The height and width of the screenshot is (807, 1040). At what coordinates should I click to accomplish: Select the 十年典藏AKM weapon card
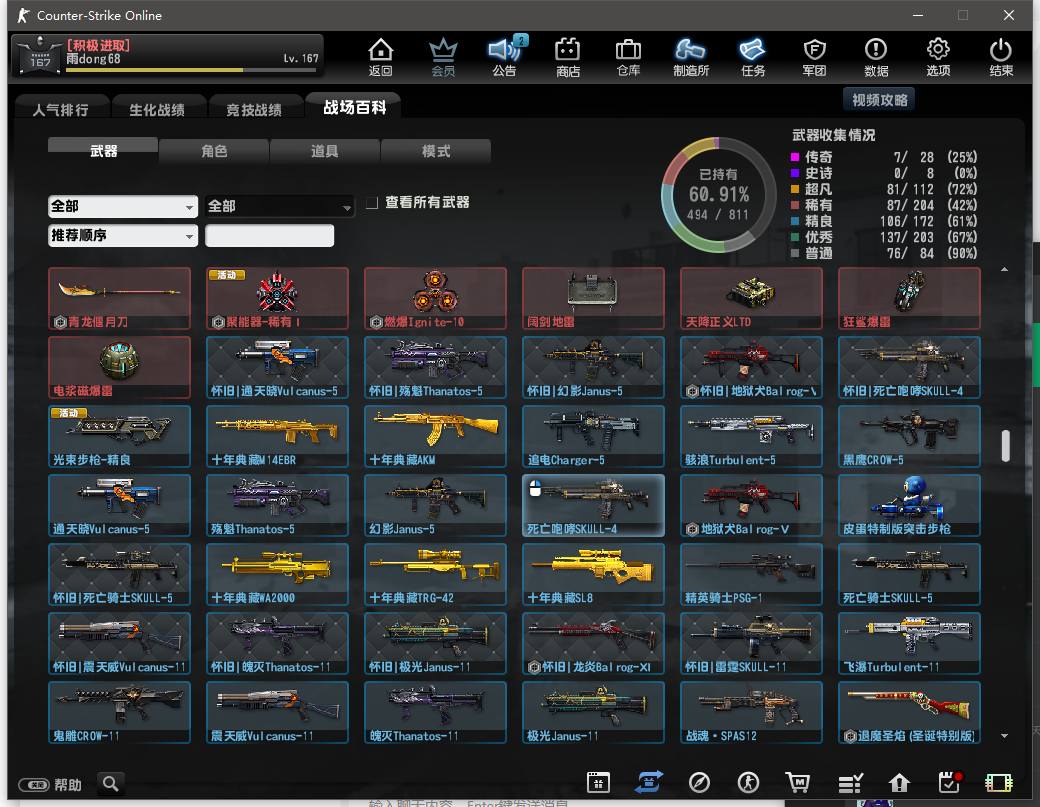(435, 436)
